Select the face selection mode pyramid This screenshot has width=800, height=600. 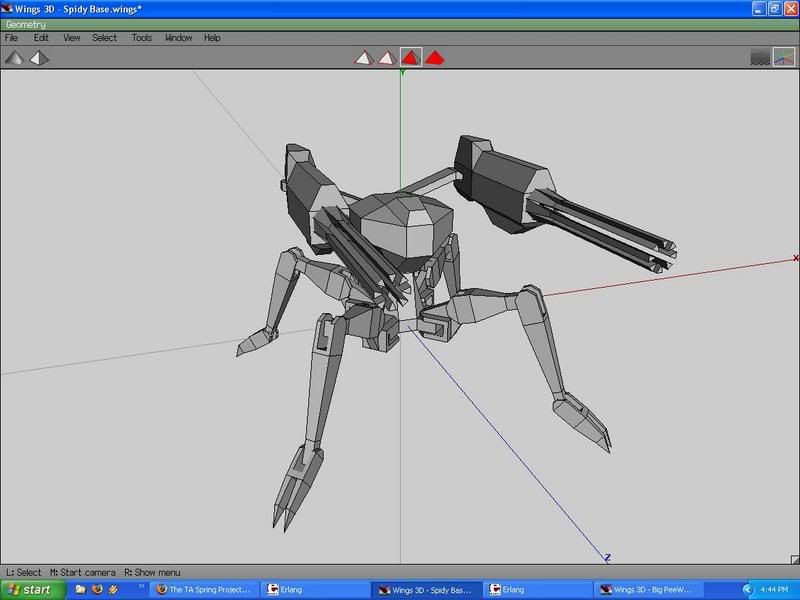tap(411, 57)
